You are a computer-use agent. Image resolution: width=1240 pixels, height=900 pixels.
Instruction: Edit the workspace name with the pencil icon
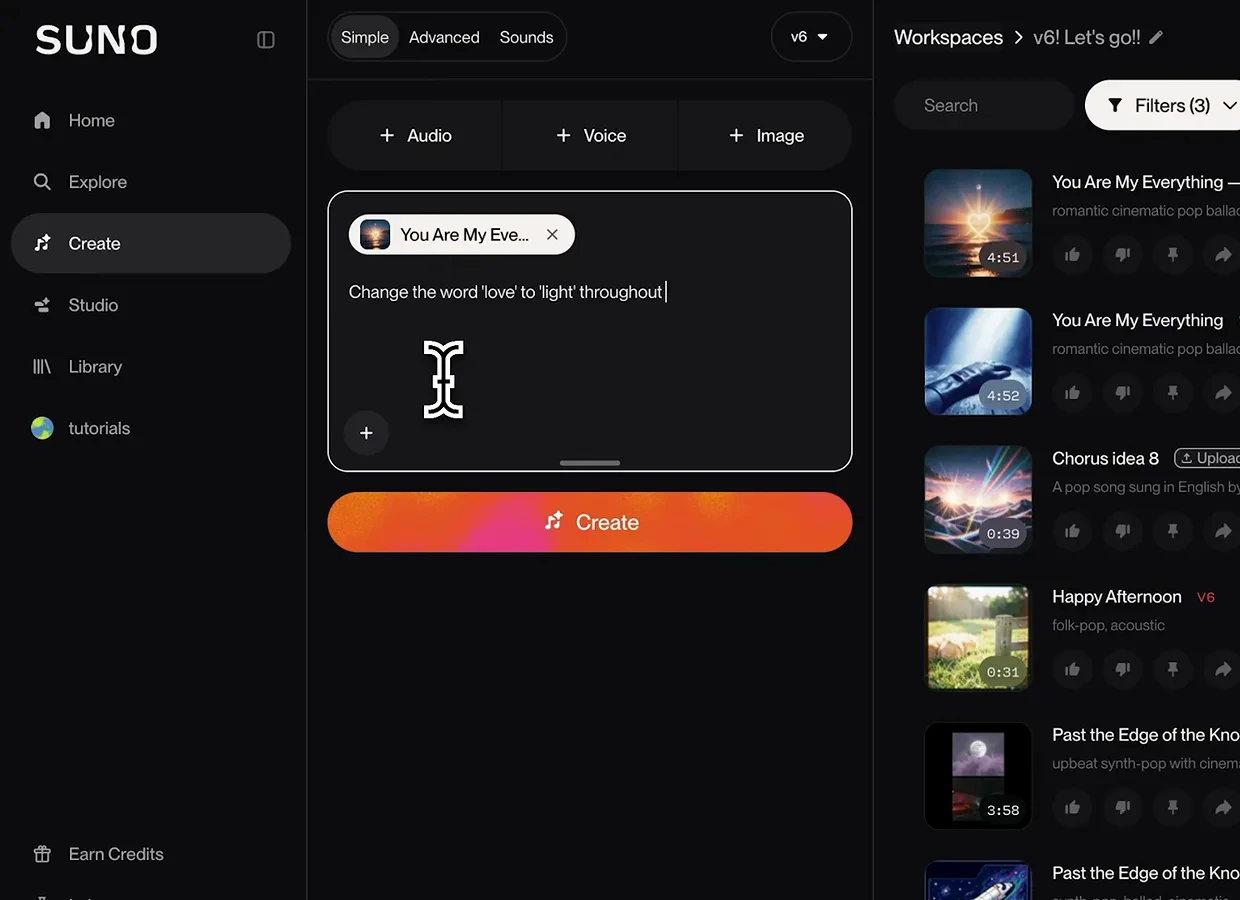pyautogui.click(x=1156, y=37)
